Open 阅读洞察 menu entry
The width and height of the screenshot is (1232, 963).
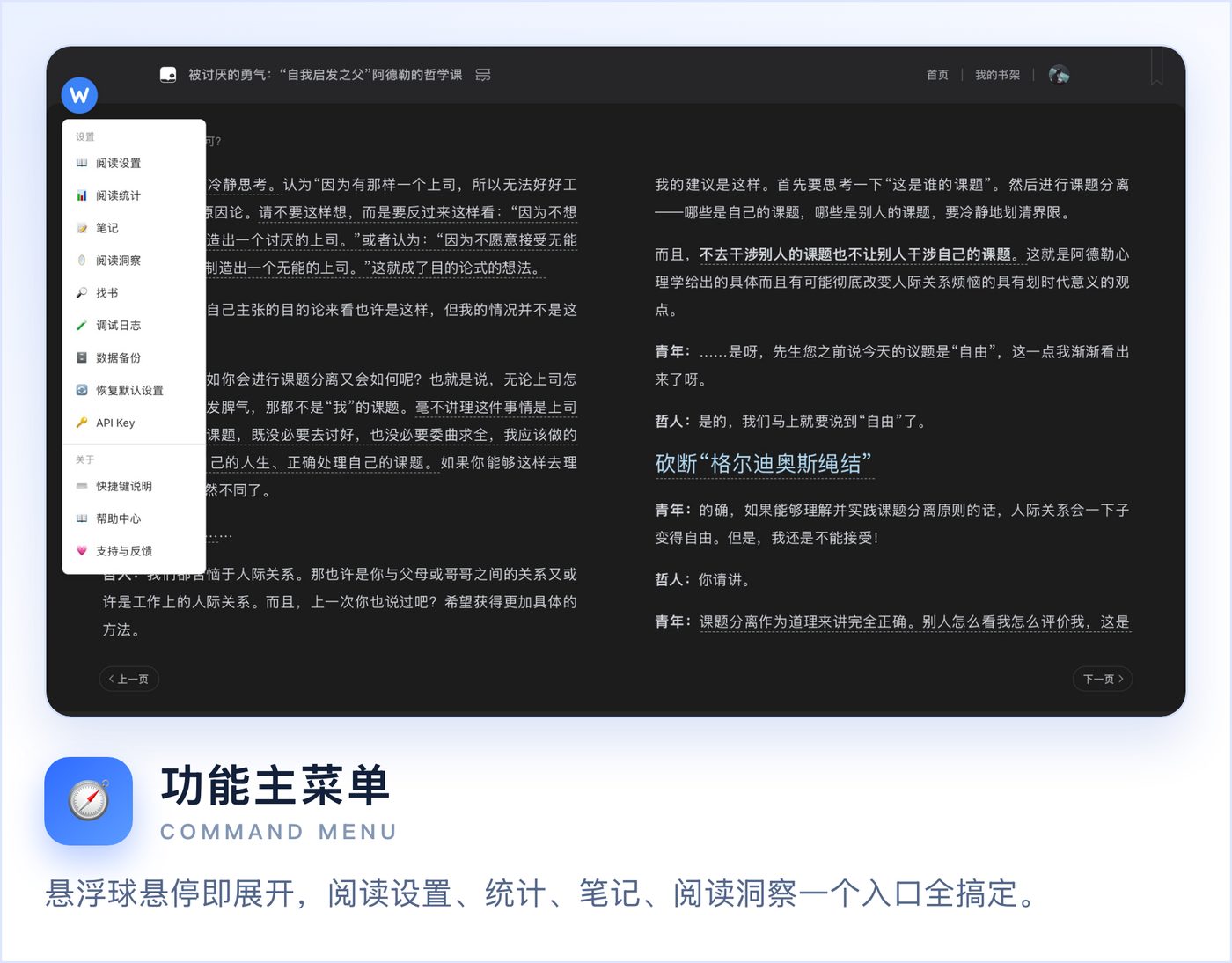point(134,261)
